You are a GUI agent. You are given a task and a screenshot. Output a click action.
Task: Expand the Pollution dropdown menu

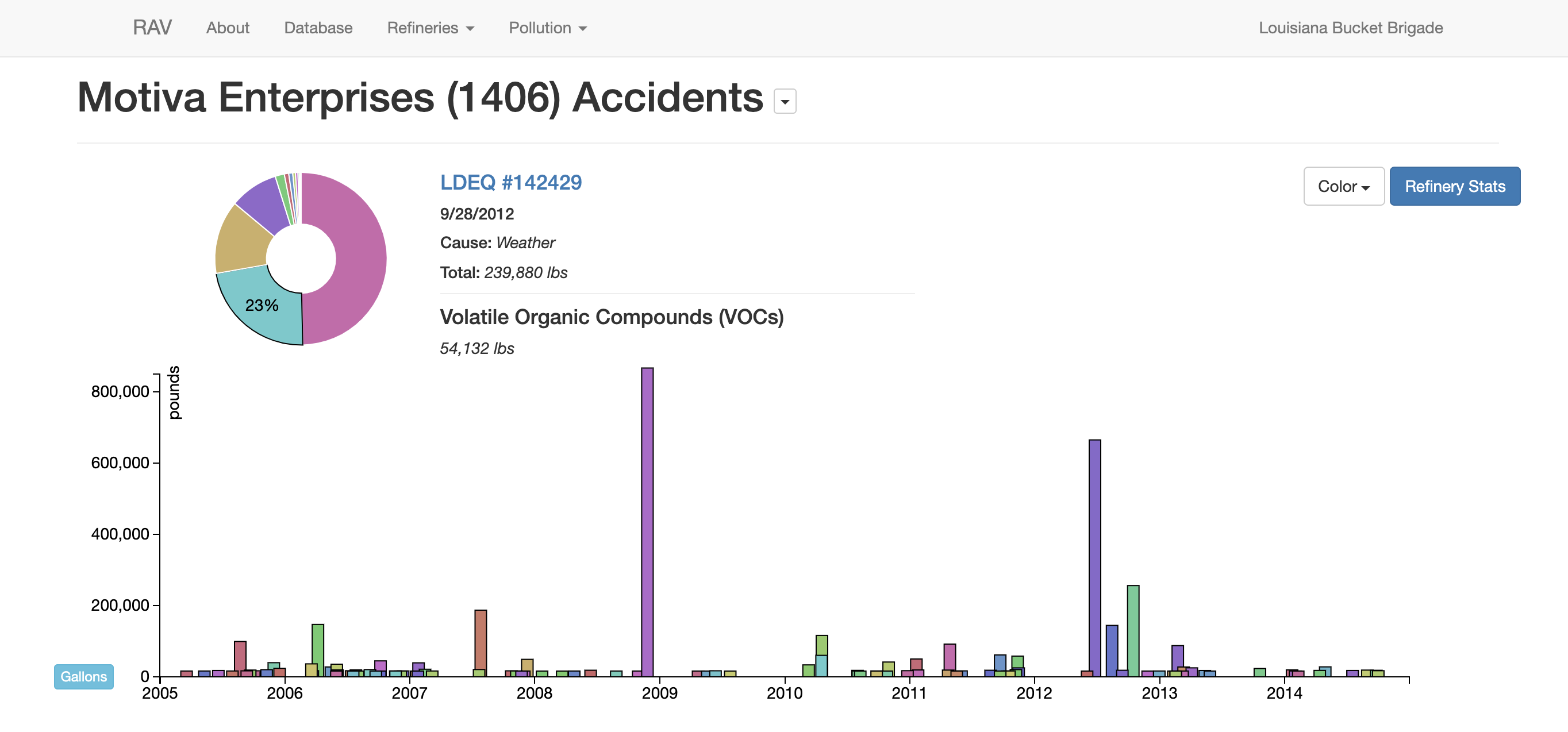click(x=548, y=28)
